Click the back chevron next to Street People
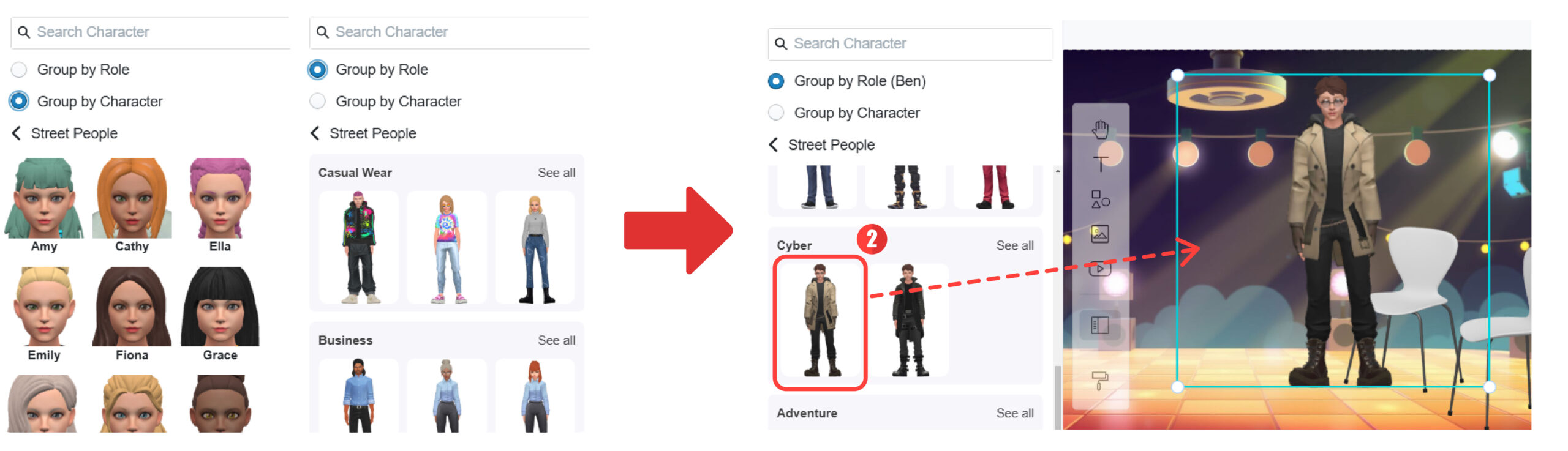Image resolution: width=1568 pixels, height=451 pixels. click(17, 133)
